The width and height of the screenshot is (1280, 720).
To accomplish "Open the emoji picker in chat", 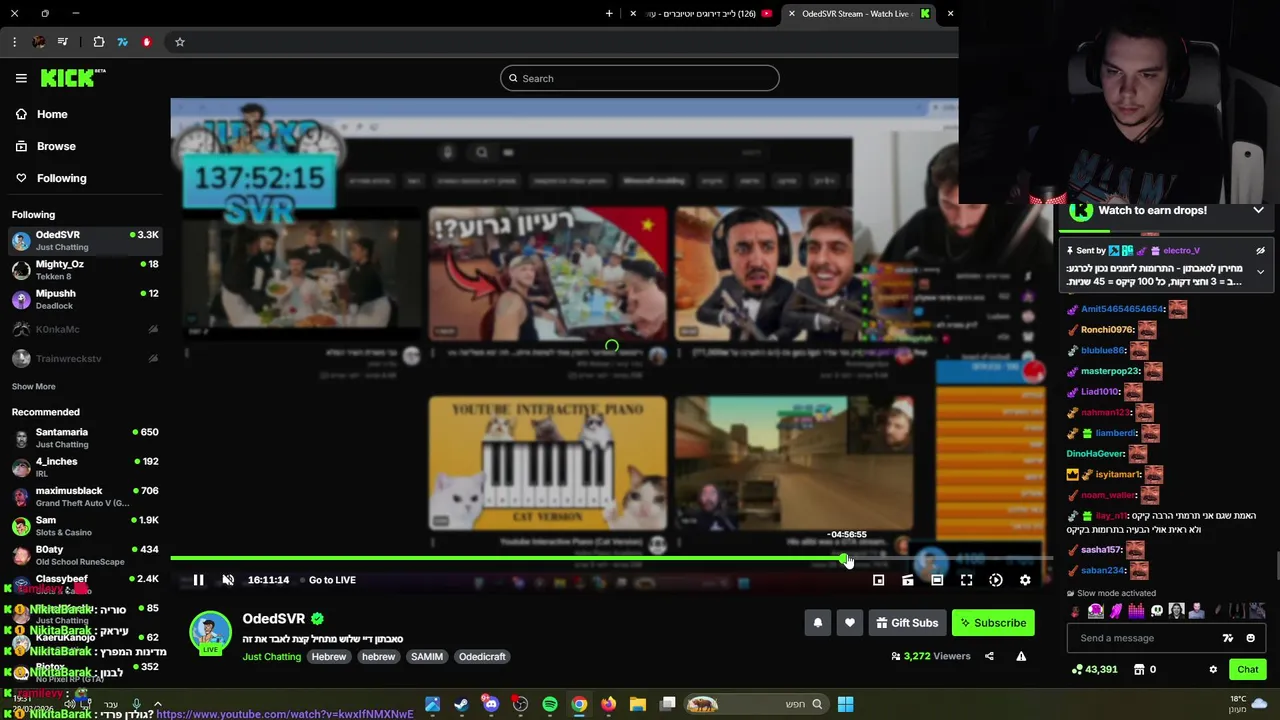I will (1250, 638).
